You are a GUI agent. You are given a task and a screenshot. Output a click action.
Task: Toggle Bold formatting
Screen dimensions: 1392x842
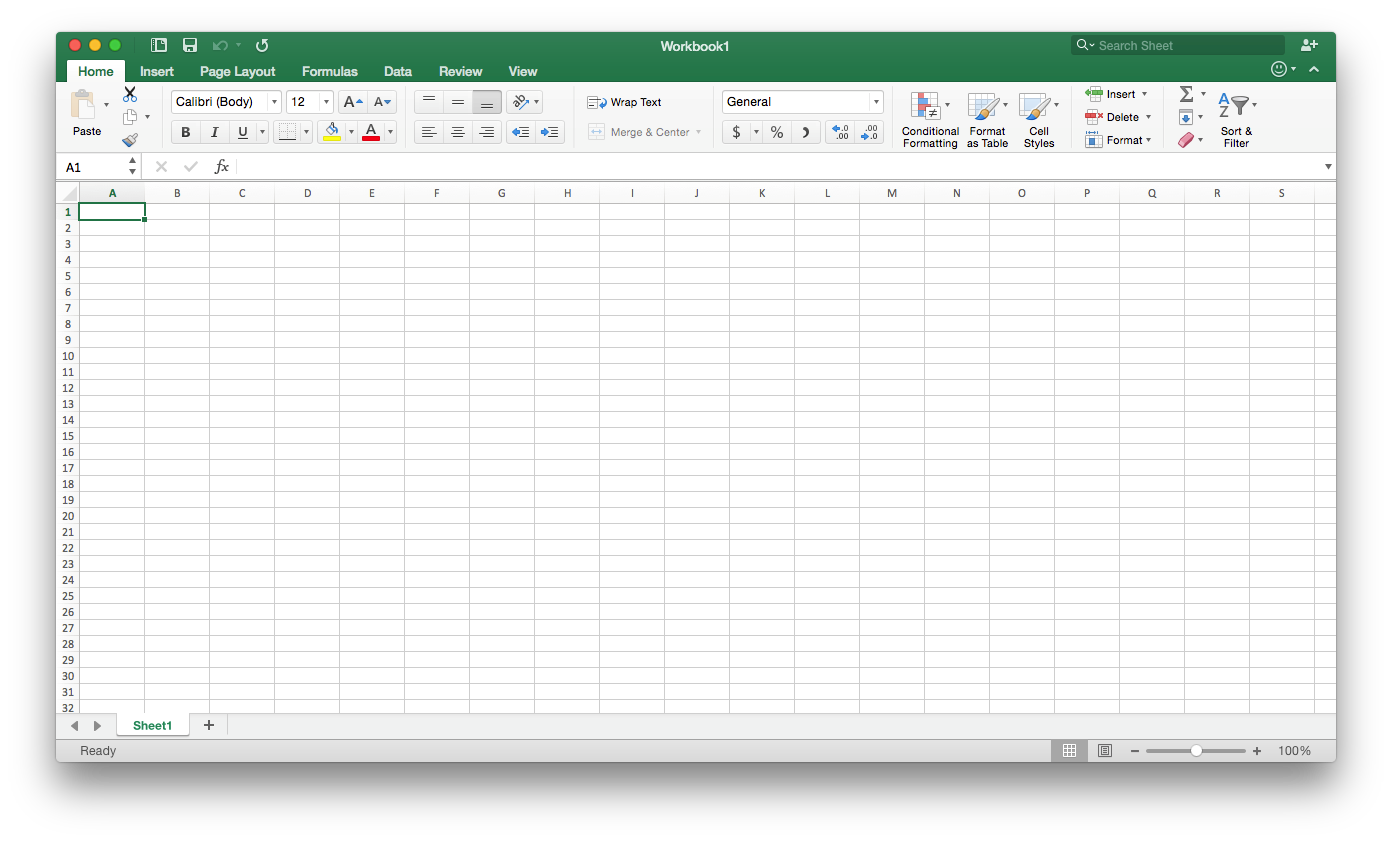coord(186,132)
